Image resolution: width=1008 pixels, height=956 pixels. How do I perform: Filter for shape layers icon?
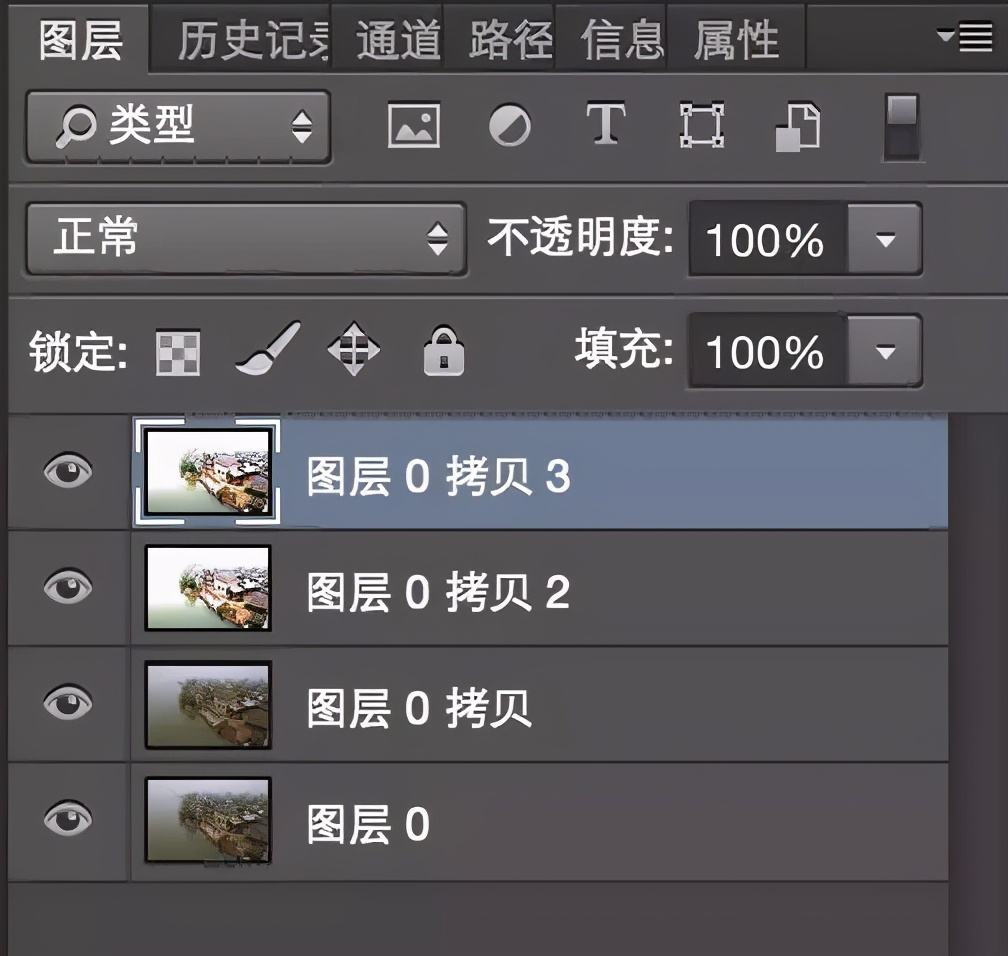[702, 125]
